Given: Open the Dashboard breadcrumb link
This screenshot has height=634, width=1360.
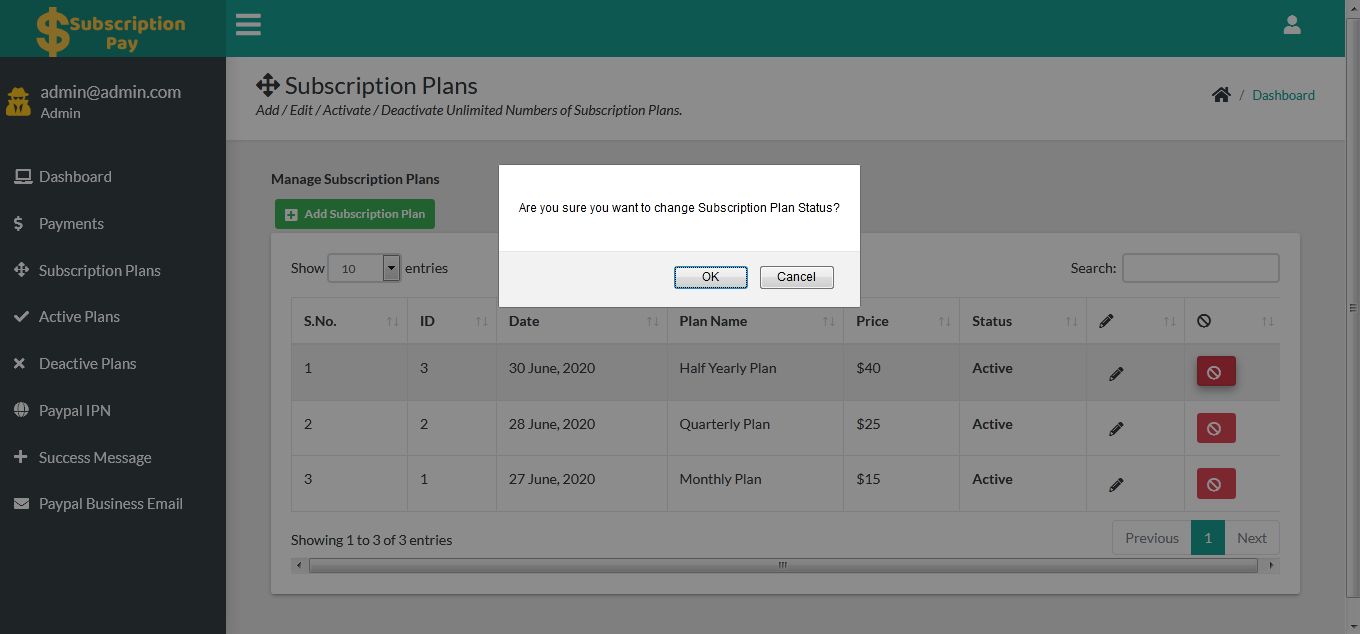Looking at the screenshot, I should click(1283, 95).
